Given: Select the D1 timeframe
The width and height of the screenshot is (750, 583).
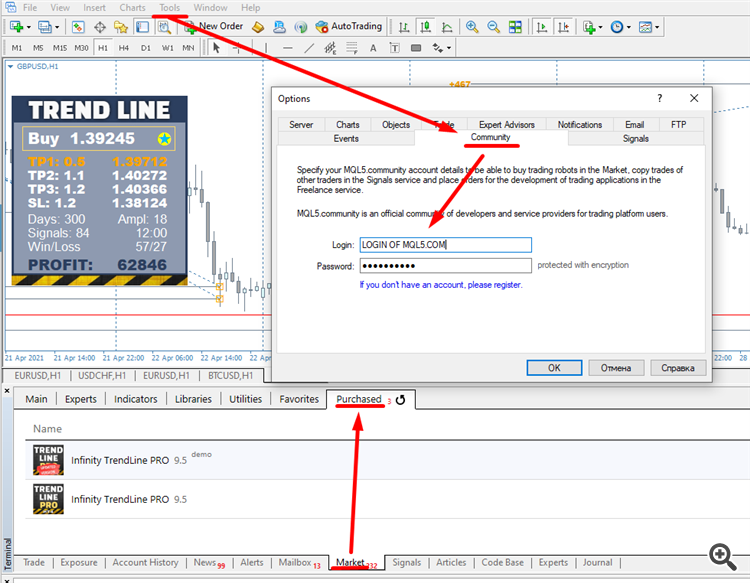Looking at the screenshot, I should tap(145, 48).
